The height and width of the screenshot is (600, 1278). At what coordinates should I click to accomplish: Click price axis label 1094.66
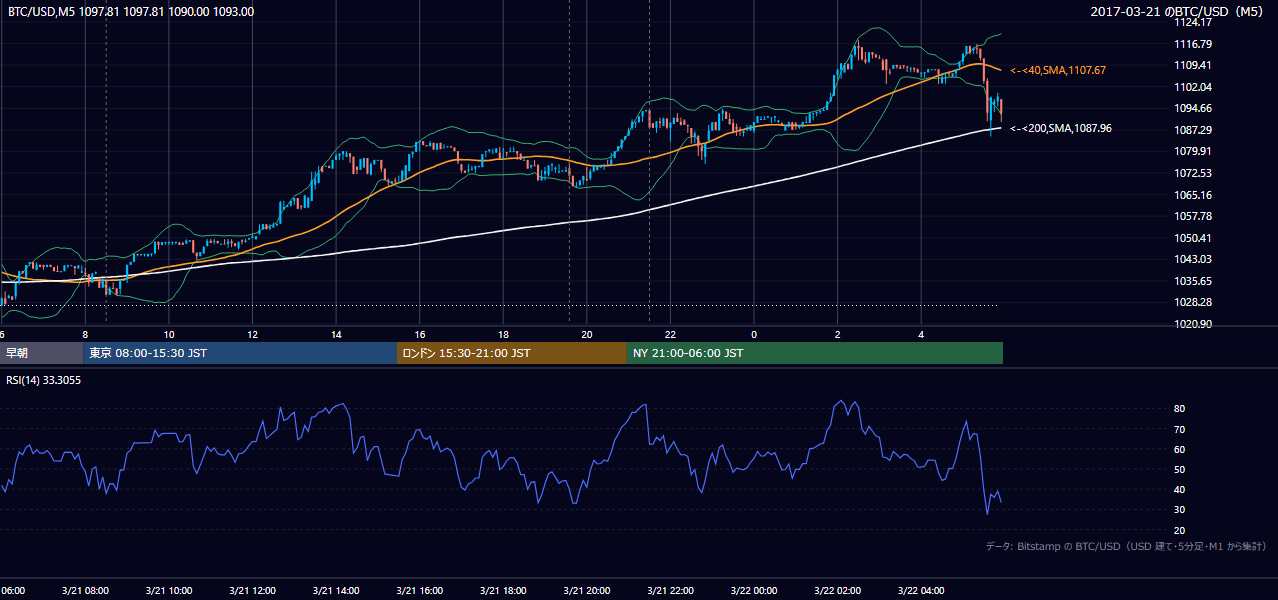point(1193,108)
